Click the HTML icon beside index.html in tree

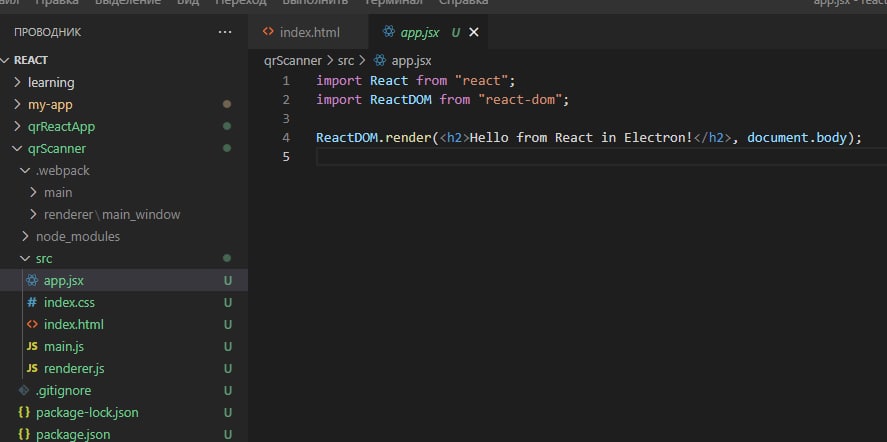[x=32, y=324]
